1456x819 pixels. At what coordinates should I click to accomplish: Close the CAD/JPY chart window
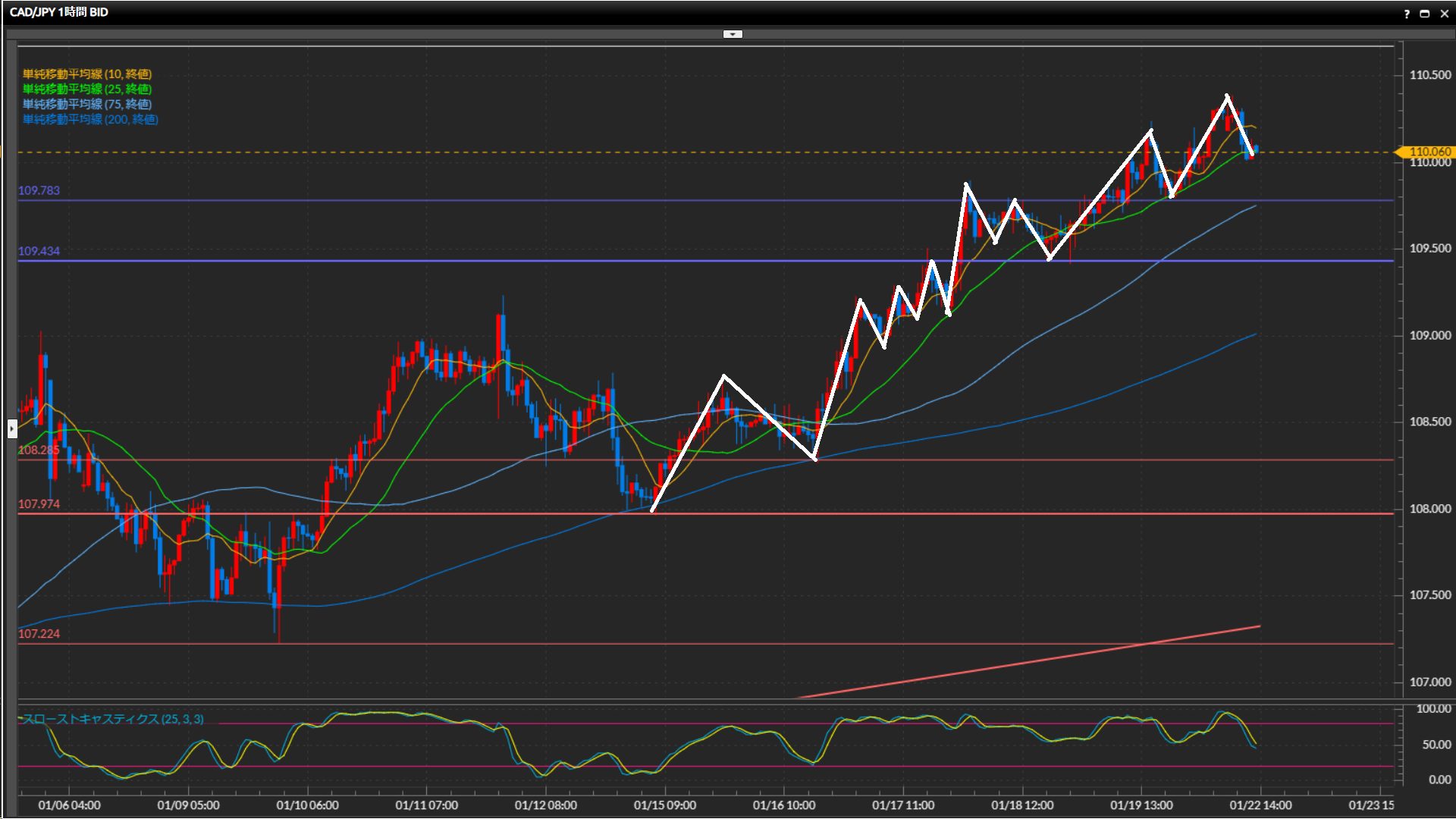[x=1444, y=14]
